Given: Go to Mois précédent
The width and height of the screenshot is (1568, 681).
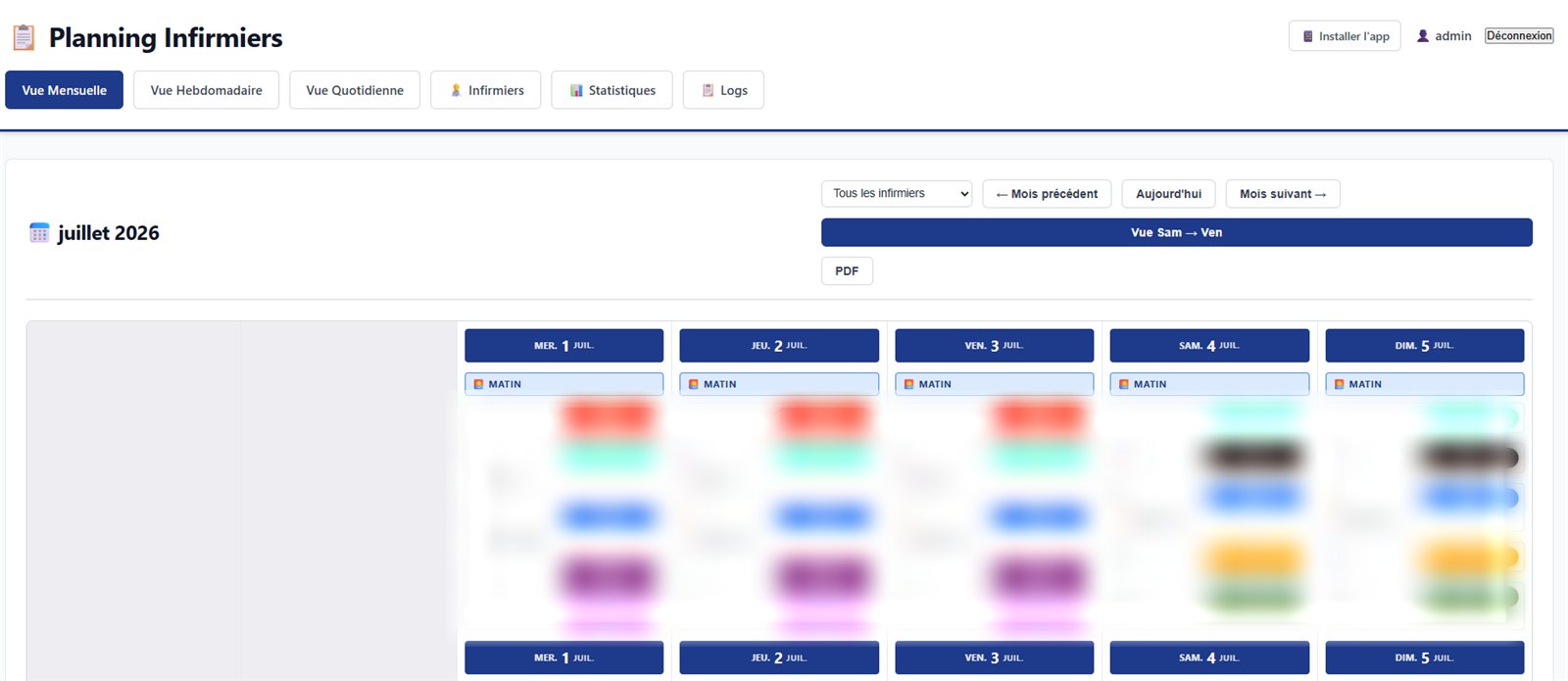Looking at the screenshot, I should point(1047,194).
